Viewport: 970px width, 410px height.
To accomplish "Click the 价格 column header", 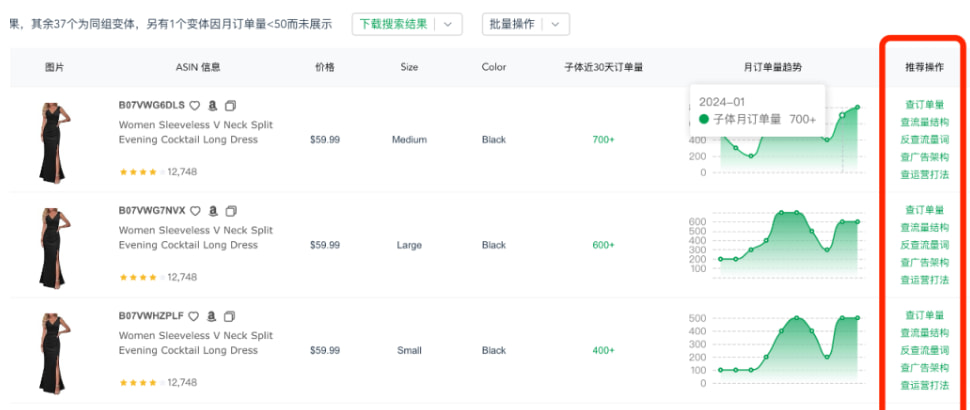I will point(325,67).
